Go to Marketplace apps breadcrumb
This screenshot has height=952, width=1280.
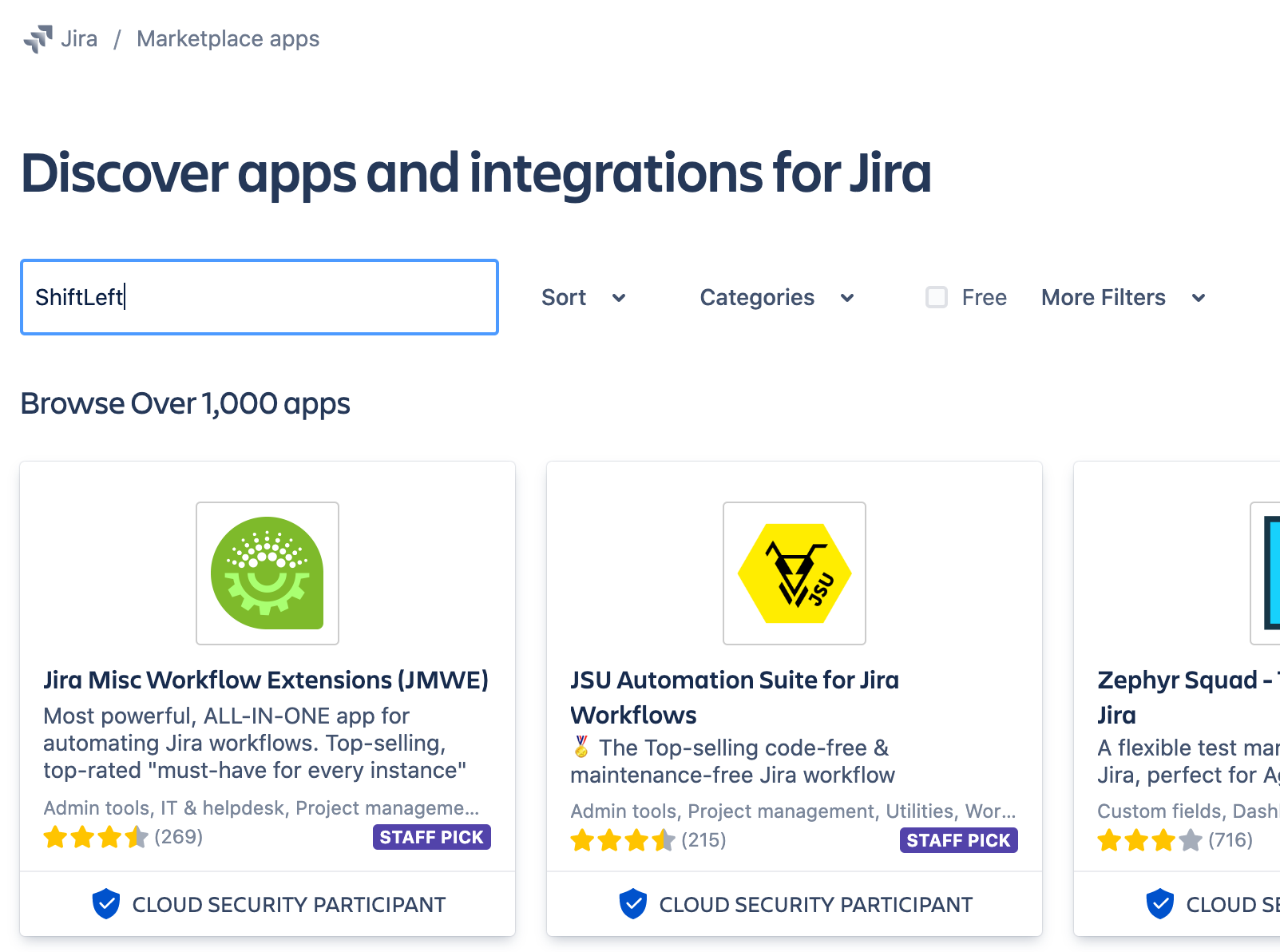click(228, 39)
